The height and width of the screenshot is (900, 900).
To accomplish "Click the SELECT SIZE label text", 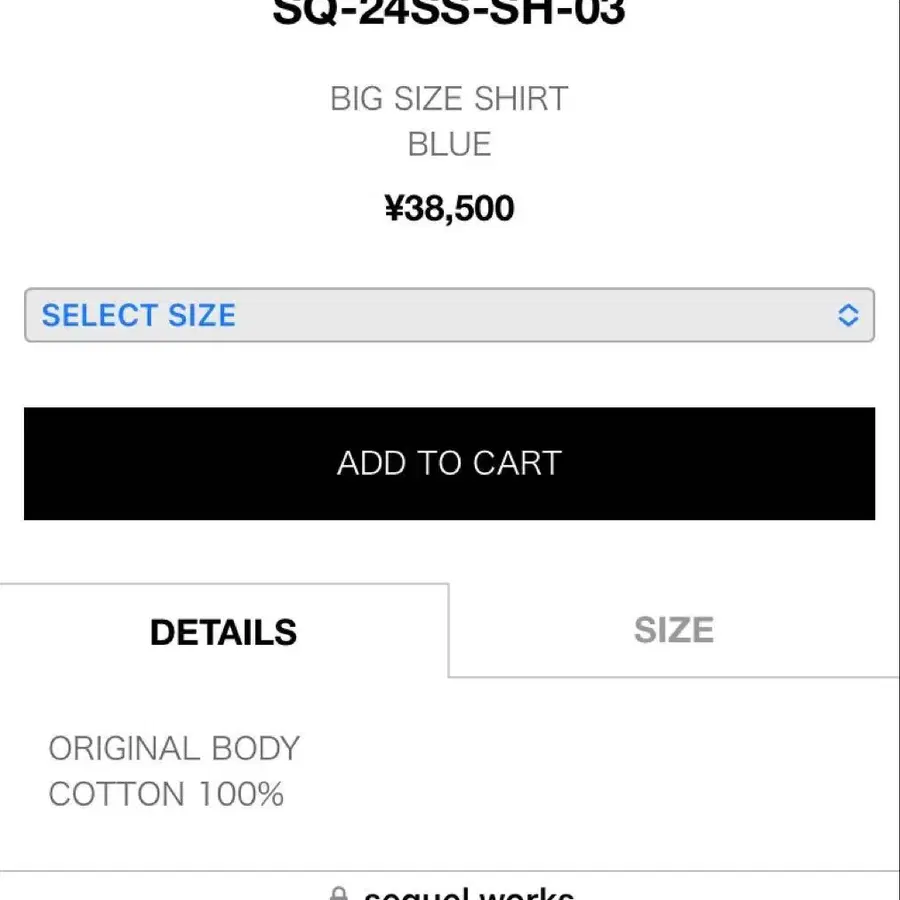I will 139,315.
